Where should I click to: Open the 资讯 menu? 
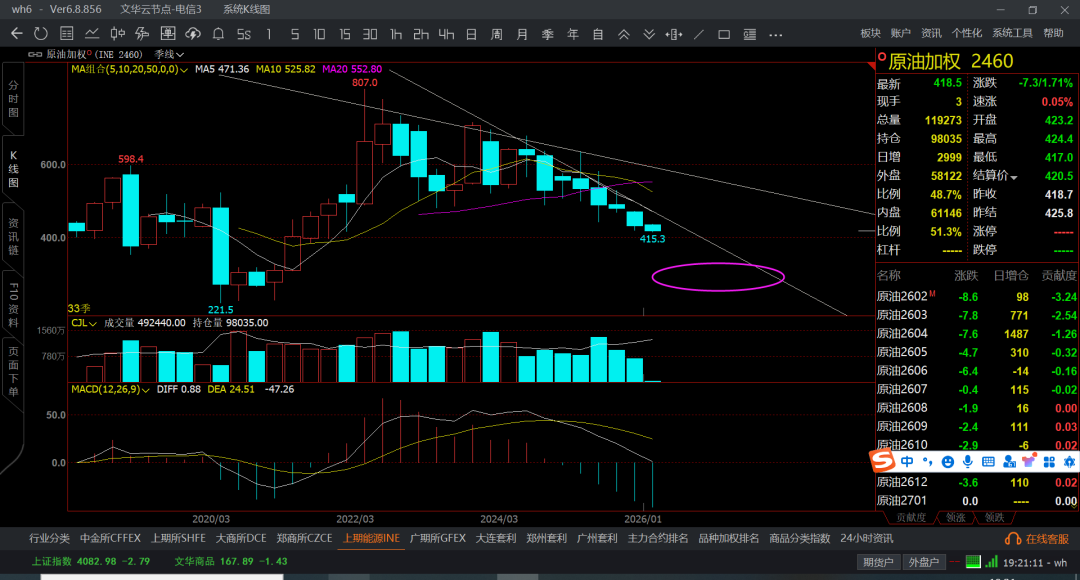(931, 33)
